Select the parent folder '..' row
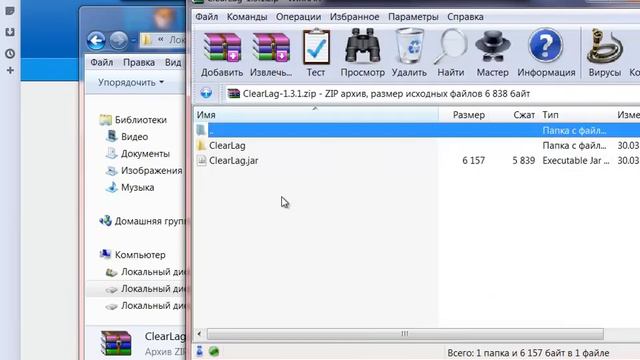640x360 pixels. tap(416, 130)
